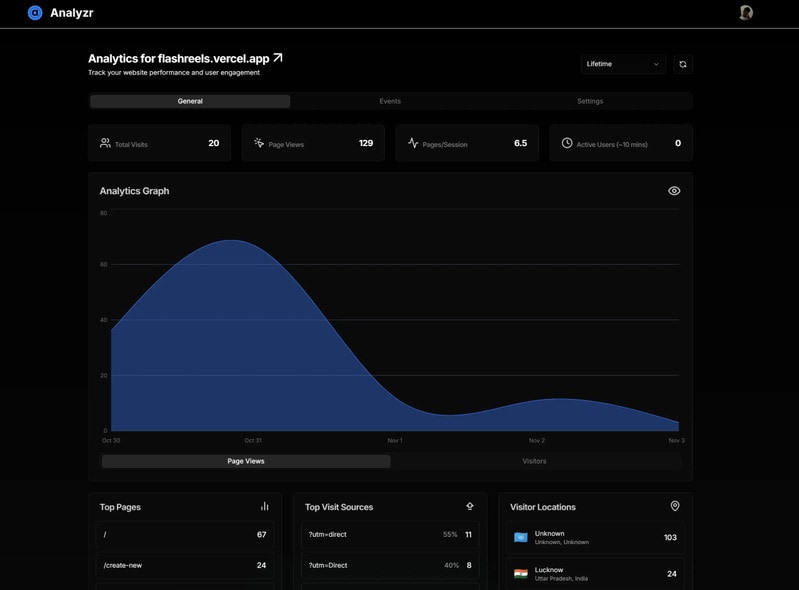Toggle the Analytics Graph eye visibility icon

[x=674, y=191]
